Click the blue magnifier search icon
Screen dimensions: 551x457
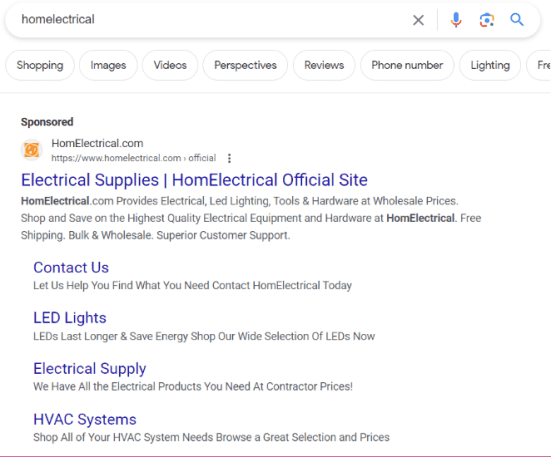point(517,19)
